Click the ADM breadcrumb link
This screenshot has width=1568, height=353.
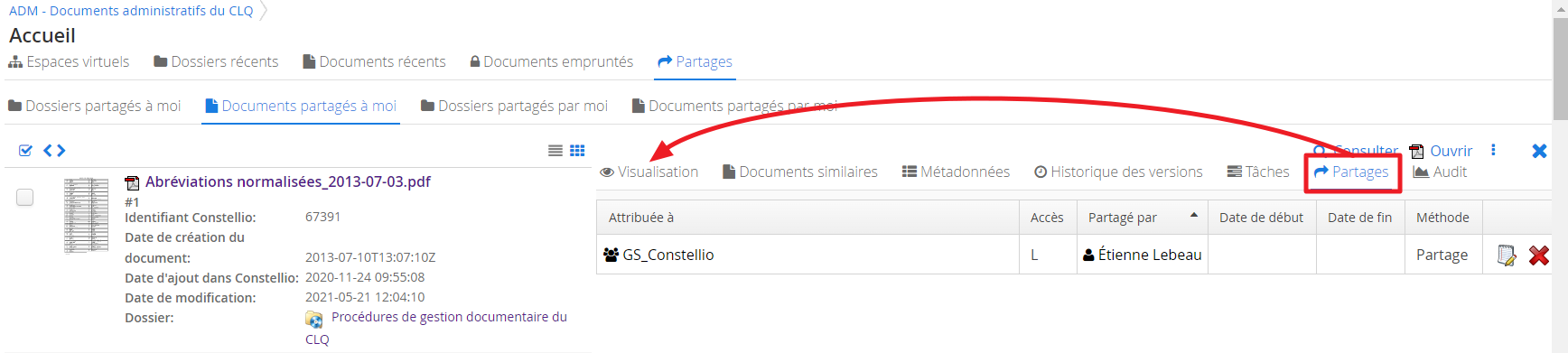(131, 11)
